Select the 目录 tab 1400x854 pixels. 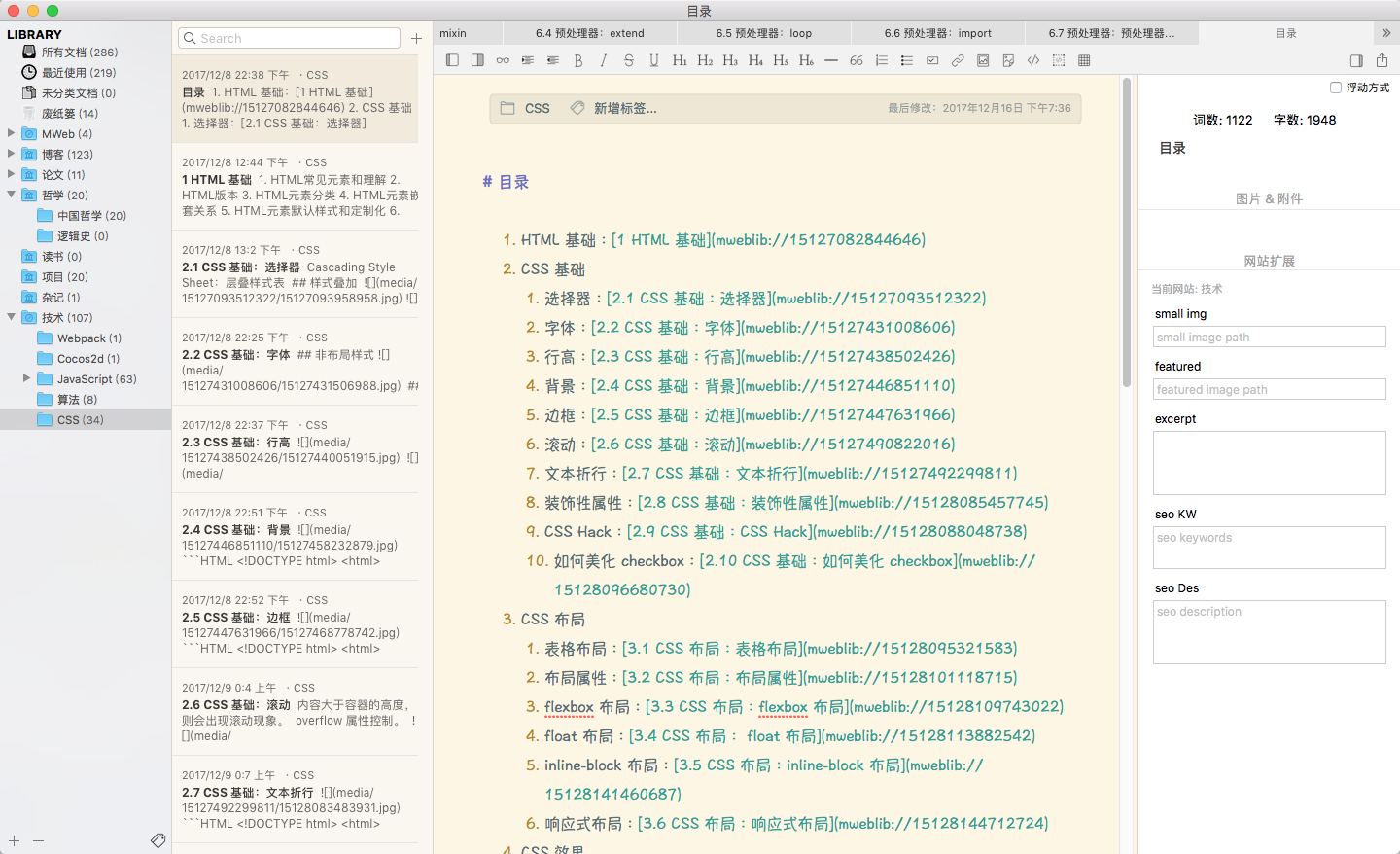coord(1285,33)
